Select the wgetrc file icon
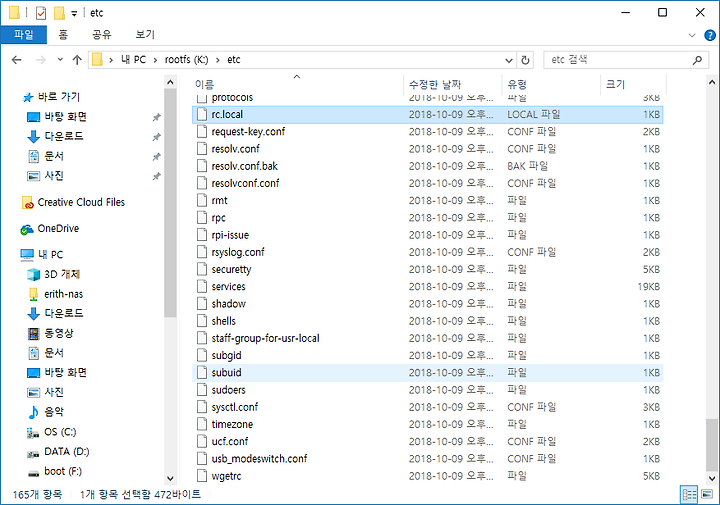Viewport: 720px width, 505px height. (x=202, y=476)
